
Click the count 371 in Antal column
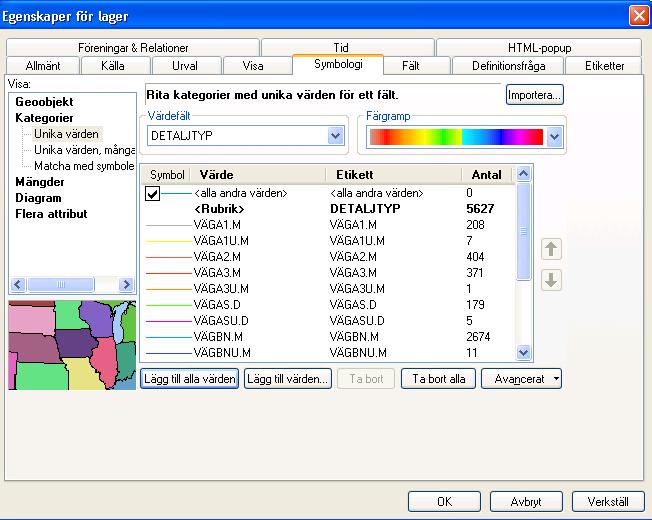pyautogui.click(x=475, y=273)
